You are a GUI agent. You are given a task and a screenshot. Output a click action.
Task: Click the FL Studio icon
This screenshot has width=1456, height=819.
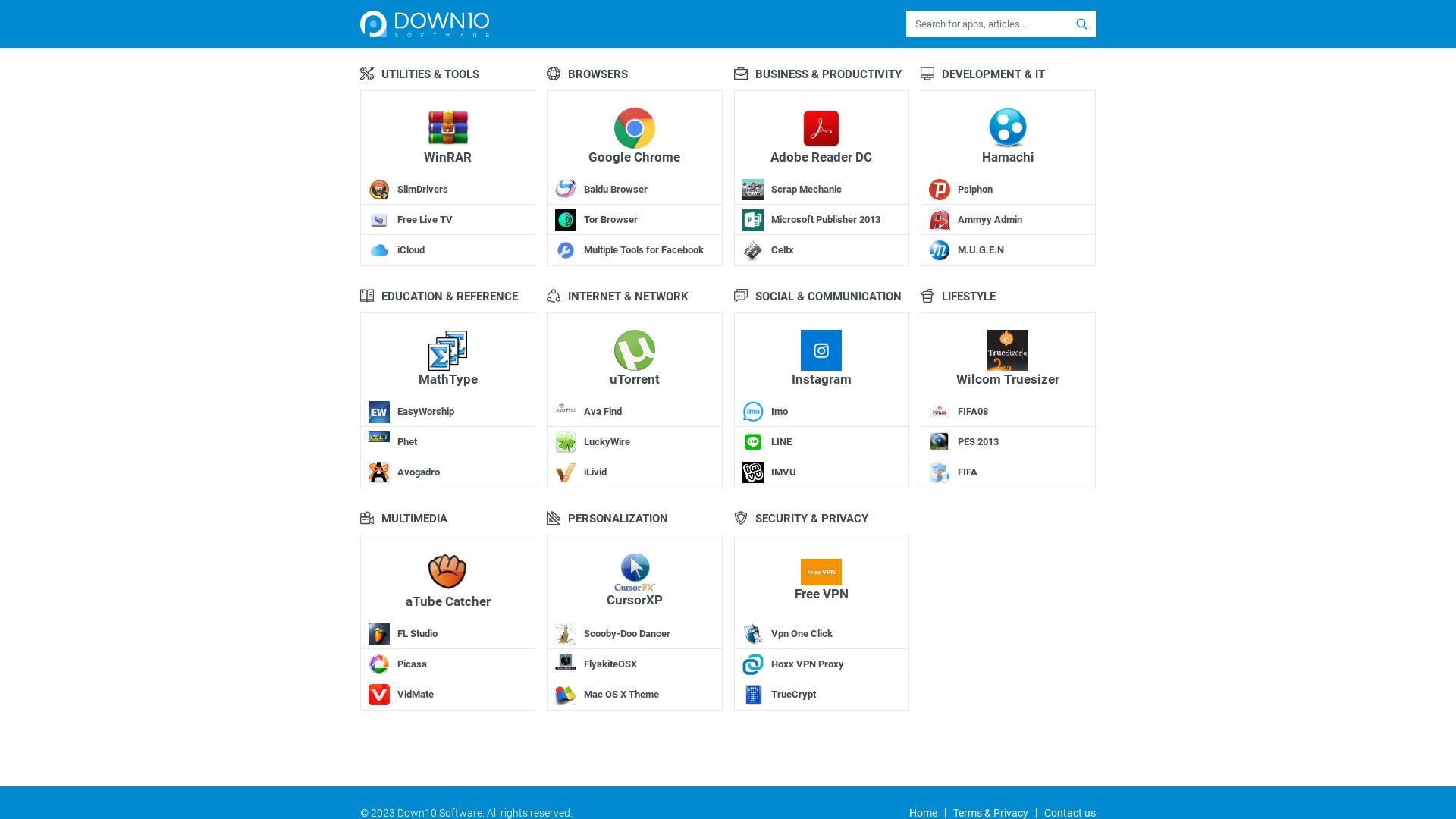pos(379,634)
